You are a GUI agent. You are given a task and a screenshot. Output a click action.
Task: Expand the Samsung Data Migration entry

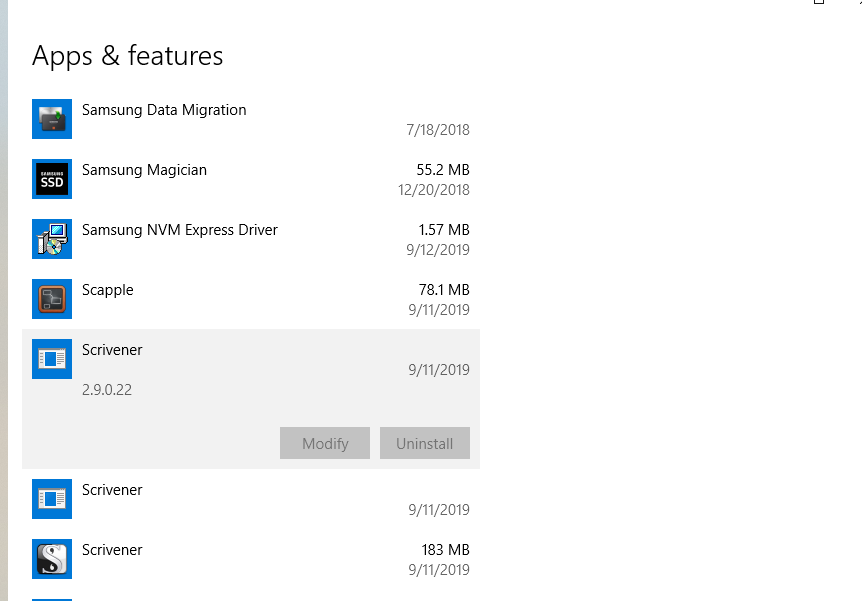point(250,119)
